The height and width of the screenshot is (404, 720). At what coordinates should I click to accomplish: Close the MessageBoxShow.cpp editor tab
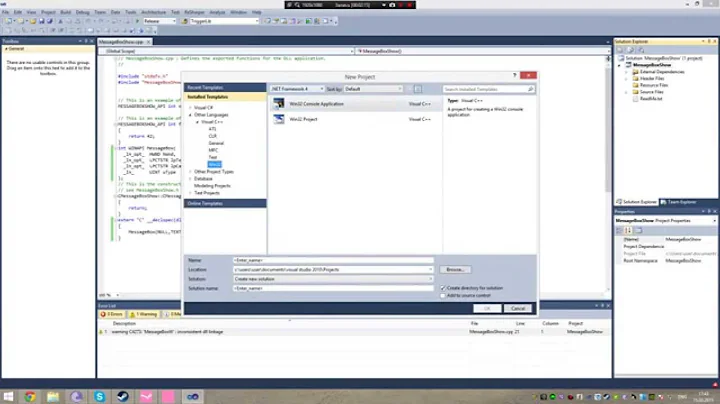[x=148, y=42]
